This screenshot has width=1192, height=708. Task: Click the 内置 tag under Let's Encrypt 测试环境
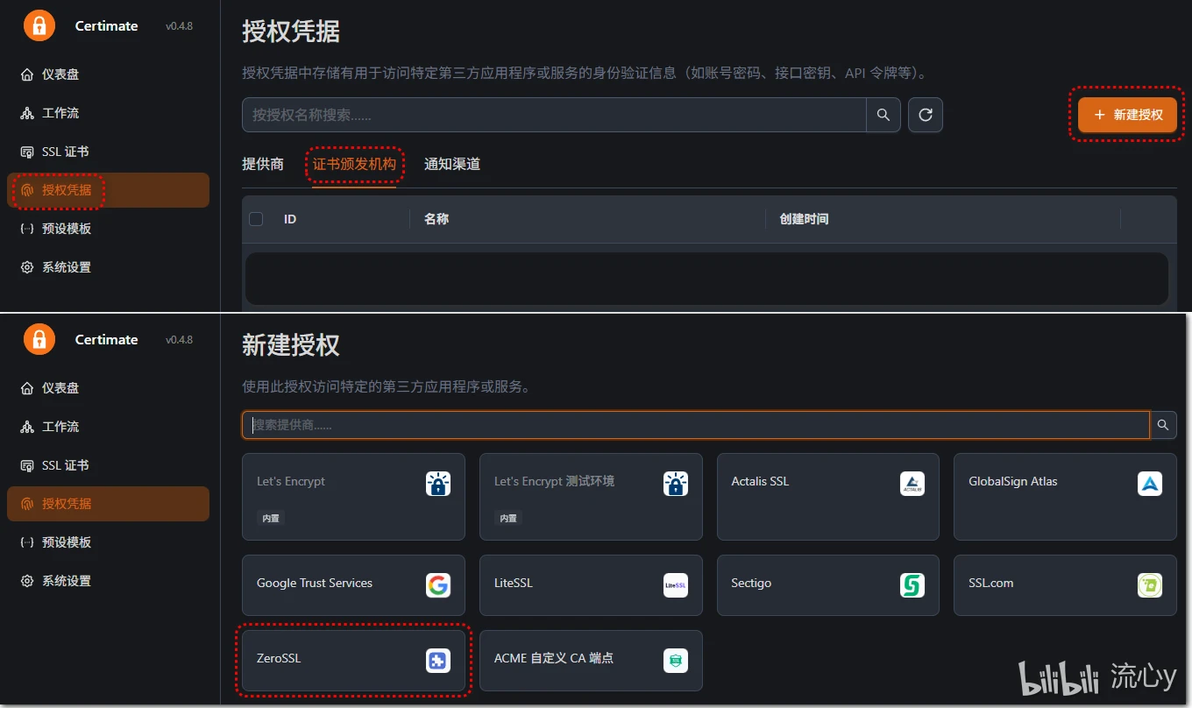coord(508,518)
